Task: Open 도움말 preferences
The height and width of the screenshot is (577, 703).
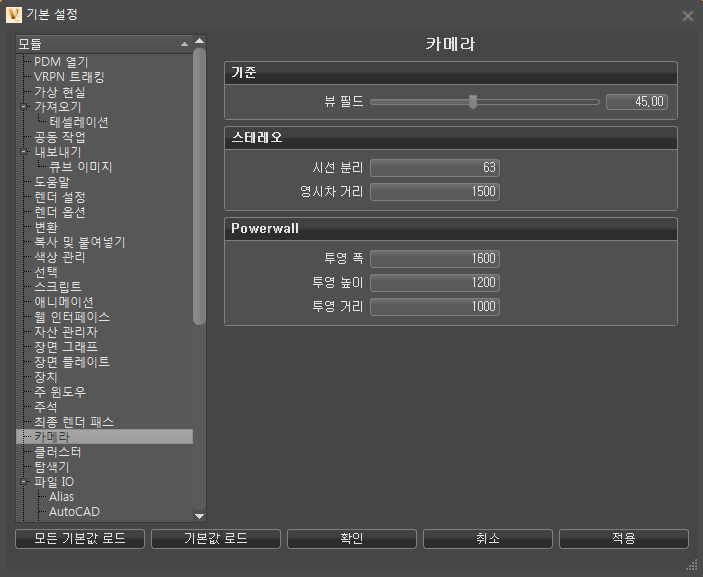Action: pos(52,182)
